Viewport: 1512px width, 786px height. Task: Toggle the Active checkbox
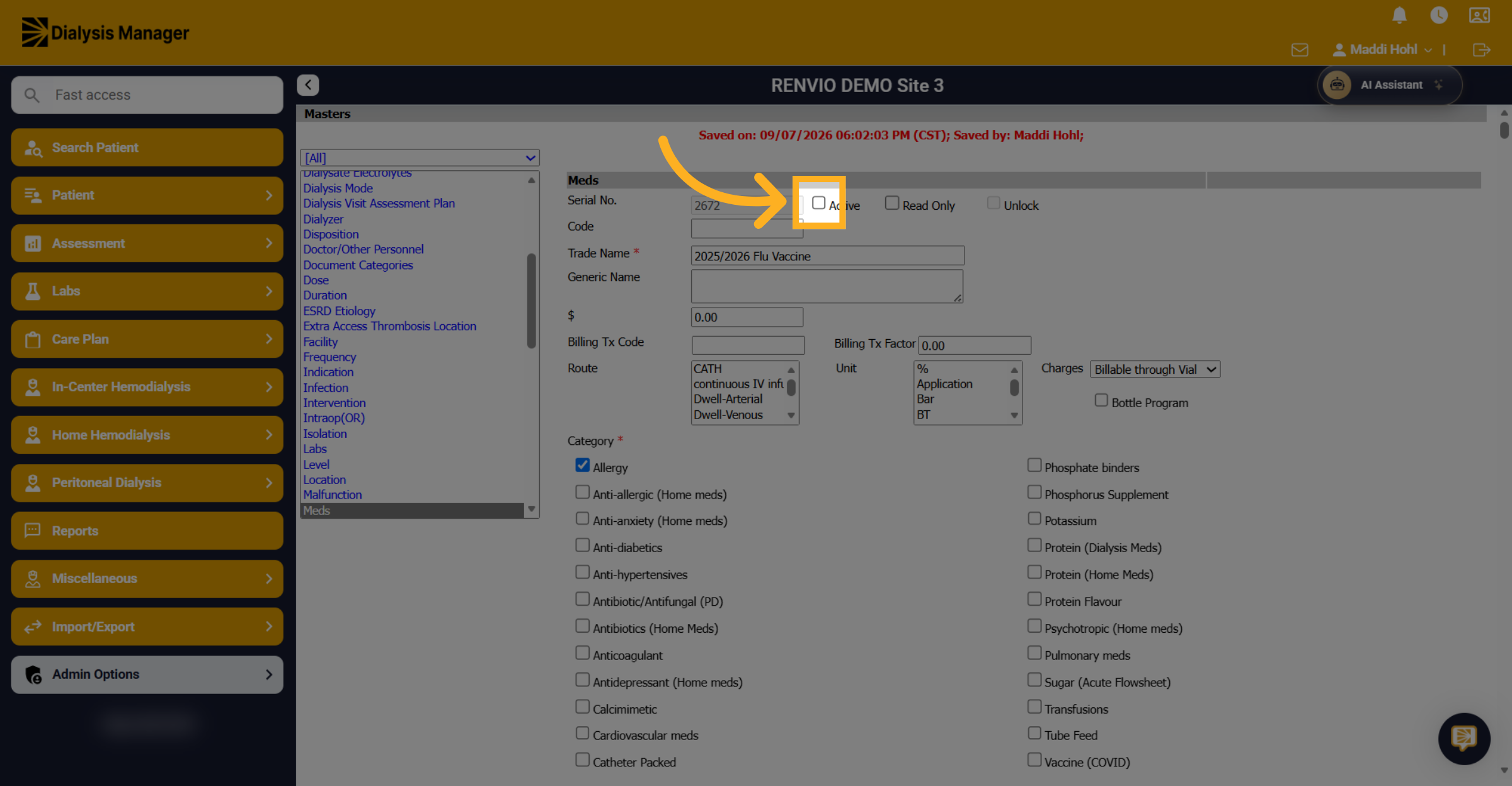(x=818, y=203)
